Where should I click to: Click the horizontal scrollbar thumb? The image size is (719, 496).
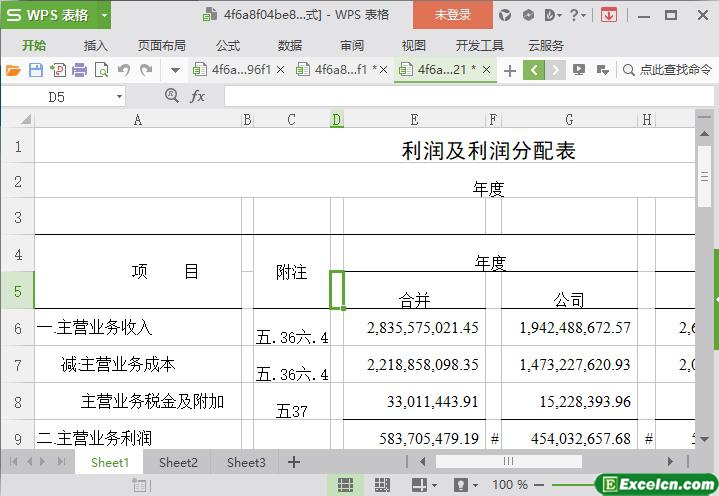point(508,461)
